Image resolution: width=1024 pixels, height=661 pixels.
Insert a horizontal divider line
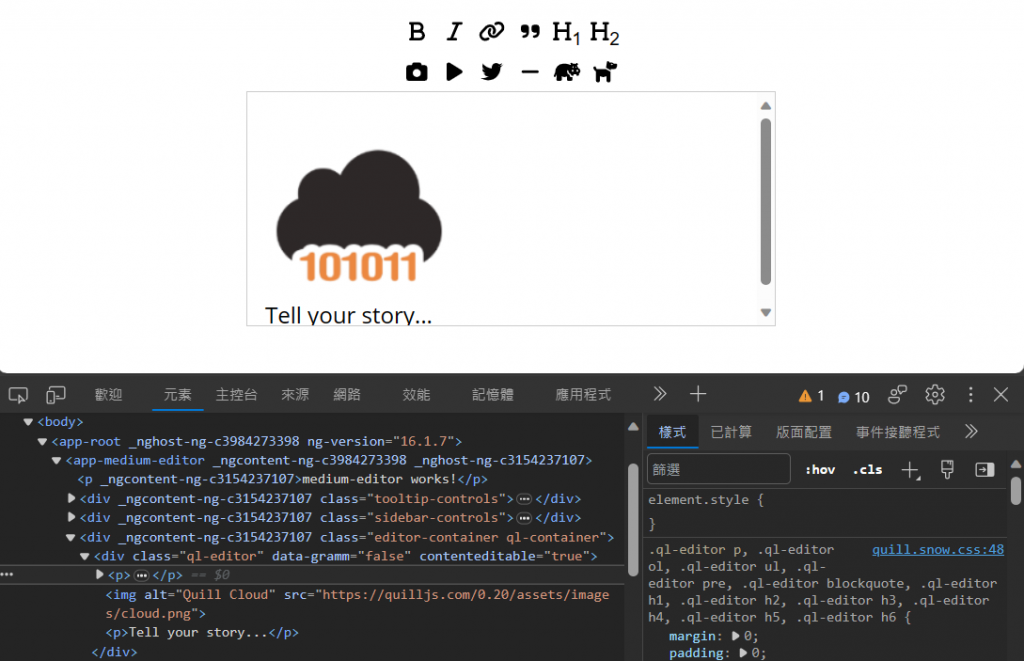pos(530,72)
